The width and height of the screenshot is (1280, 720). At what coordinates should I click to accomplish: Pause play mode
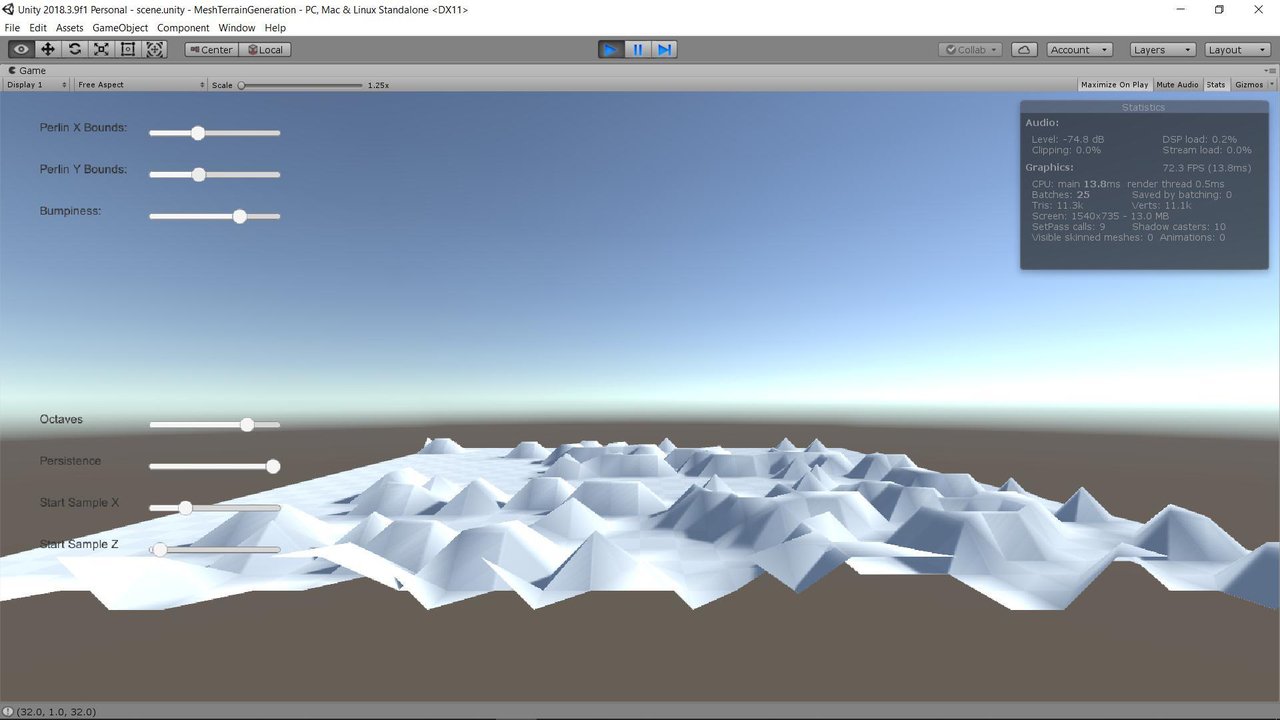[637, 49]
